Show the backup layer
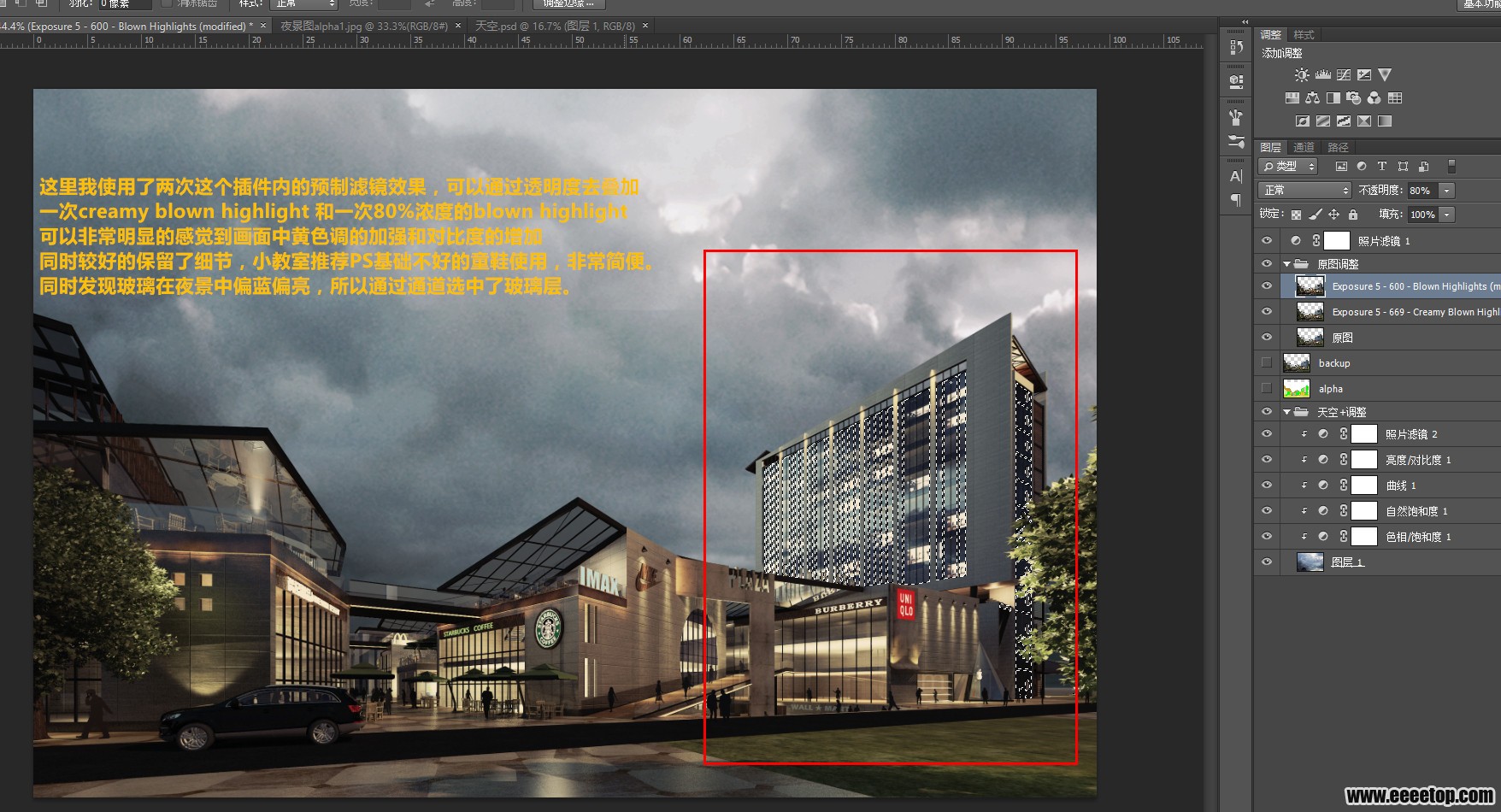Screen dimensions: 1501x812 (x=1267, y=363)
